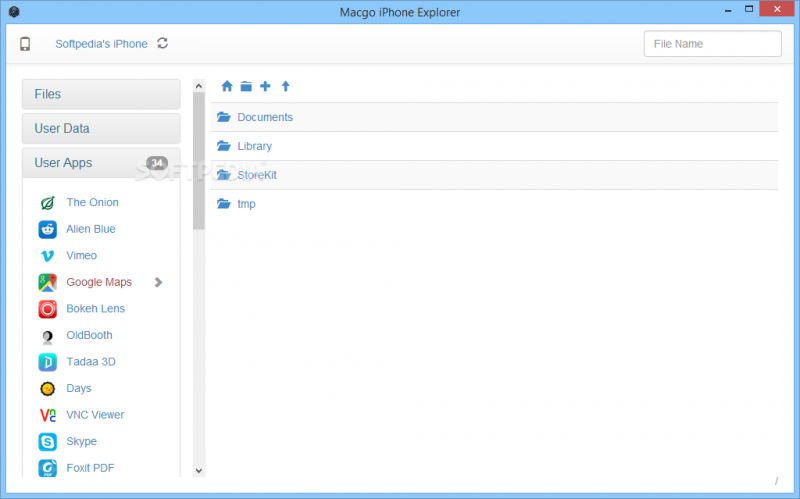Image resolution: width=800 pixels, height=499 pixels.
Task: Click the up arrow upload icon
Action: click(285, 87)
